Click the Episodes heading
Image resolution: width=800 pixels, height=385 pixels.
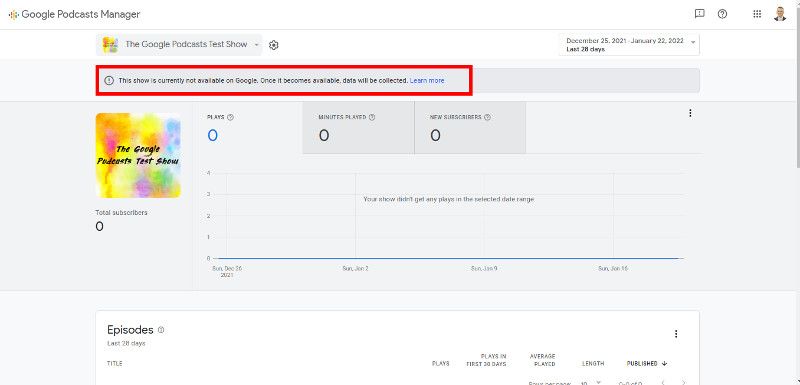130,330
